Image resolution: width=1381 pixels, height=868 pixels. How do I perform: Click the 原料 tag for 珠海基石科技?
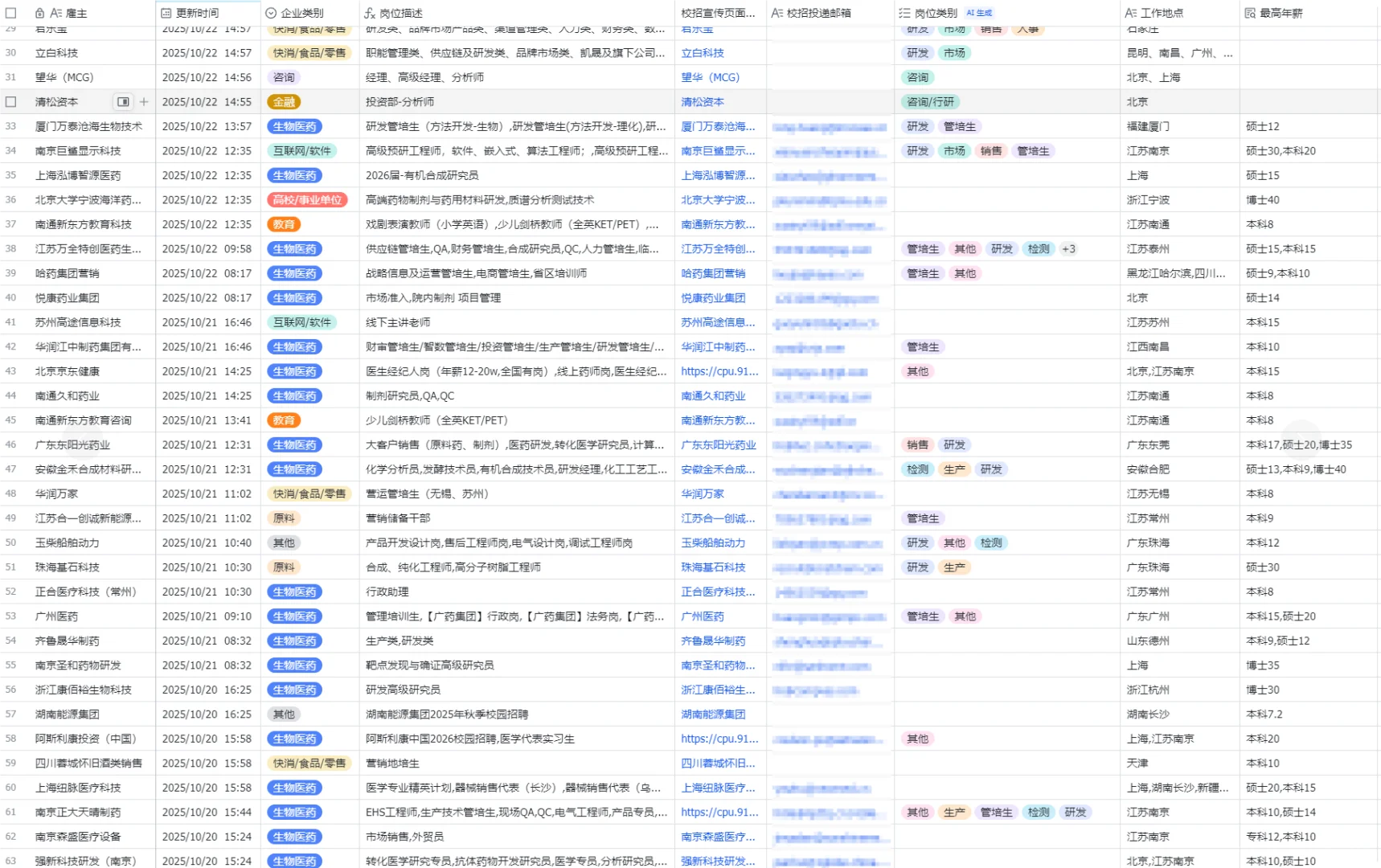(284, 567)
